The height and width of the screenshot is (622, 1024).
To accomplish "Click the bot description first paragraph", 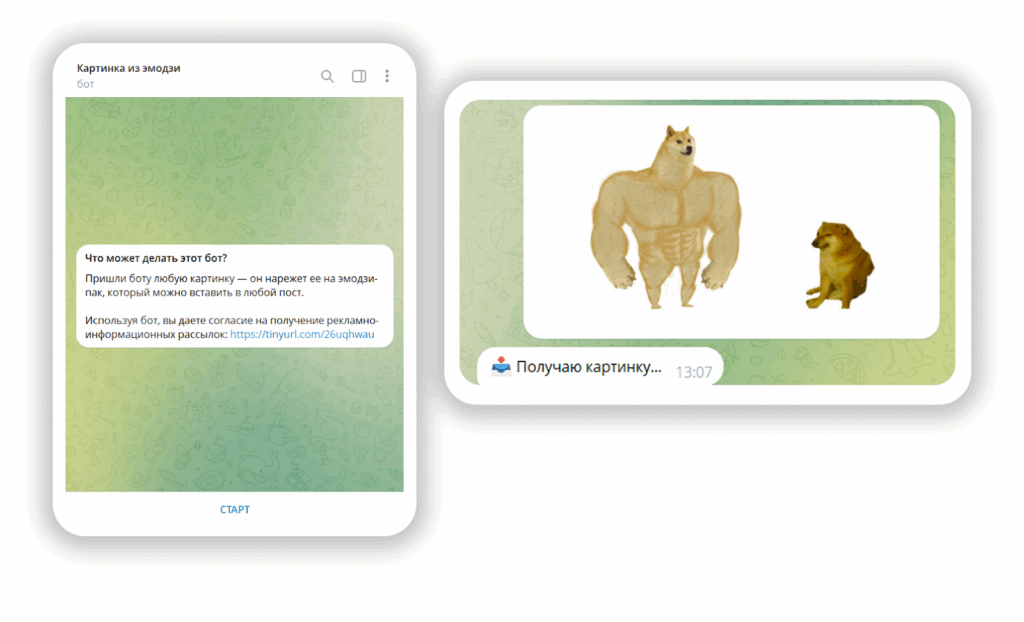I will 231,286.
